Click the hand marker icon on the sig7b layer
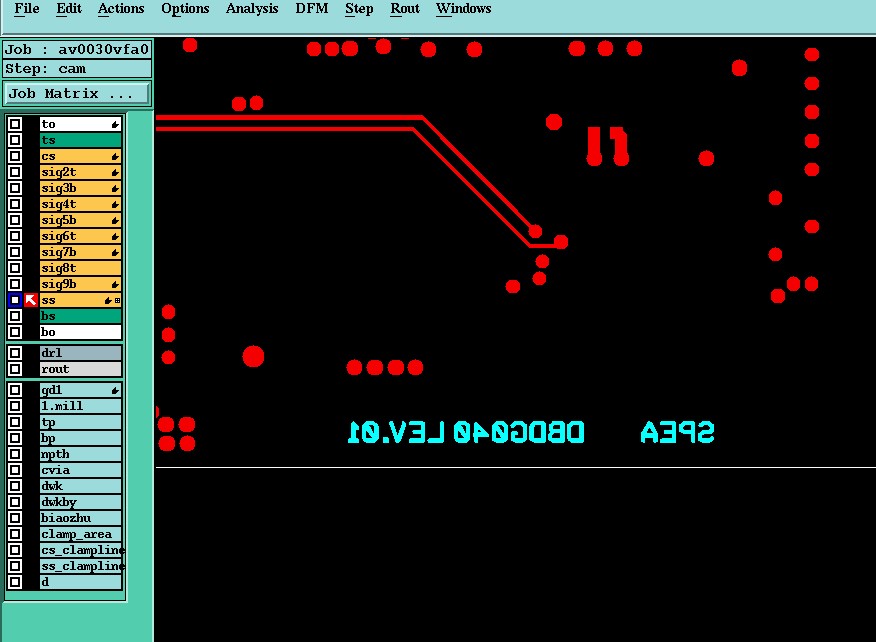Image resolution: width=876 pixels, height=642 pixels. click(x=115, y=253)
